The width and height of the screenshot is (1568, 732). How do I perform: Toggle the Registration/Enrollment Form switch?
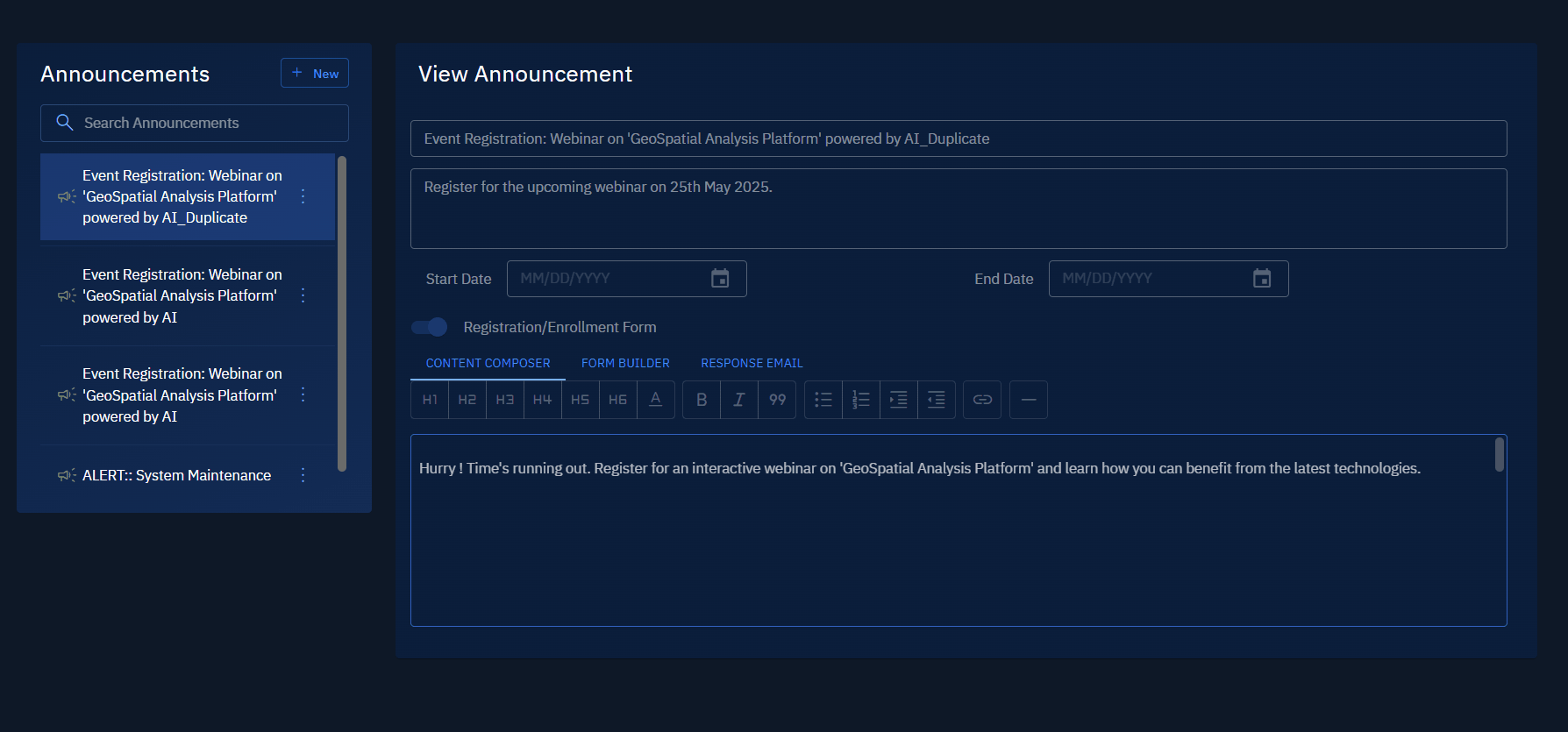pyautogui.click(x=430, y=327)
